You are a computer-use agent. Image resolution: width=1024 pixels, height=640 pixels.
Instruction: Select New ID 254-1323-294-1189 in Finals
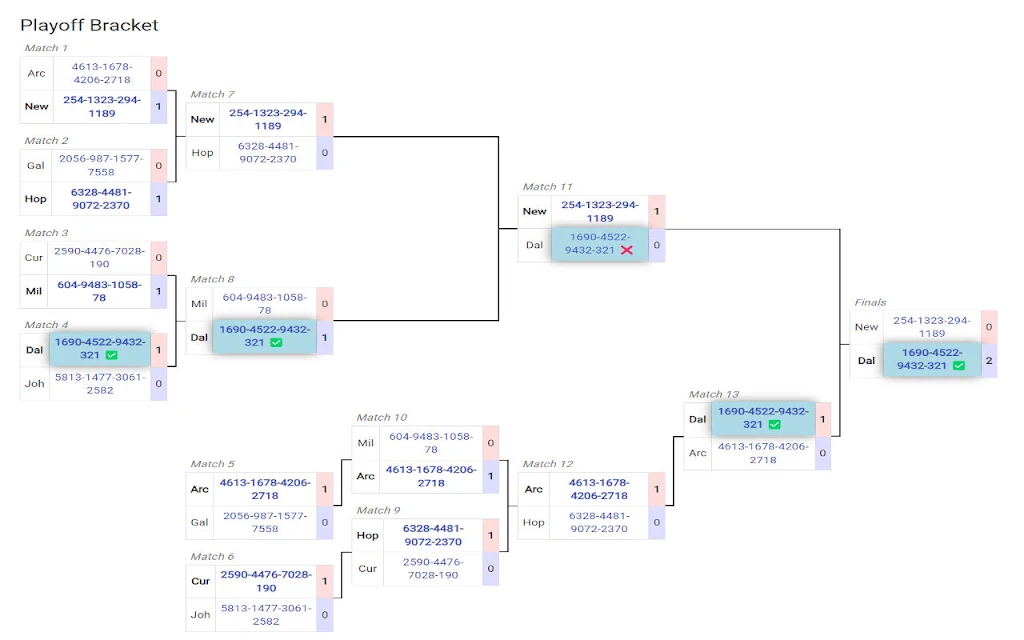coord(932,327)
